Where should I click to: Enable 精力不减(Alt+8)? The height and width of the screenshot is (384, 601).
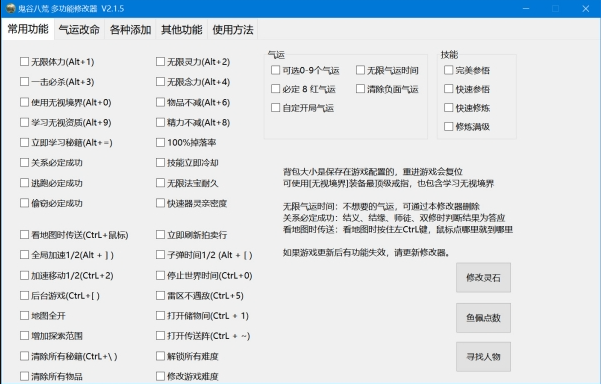(x=161, y=122)
